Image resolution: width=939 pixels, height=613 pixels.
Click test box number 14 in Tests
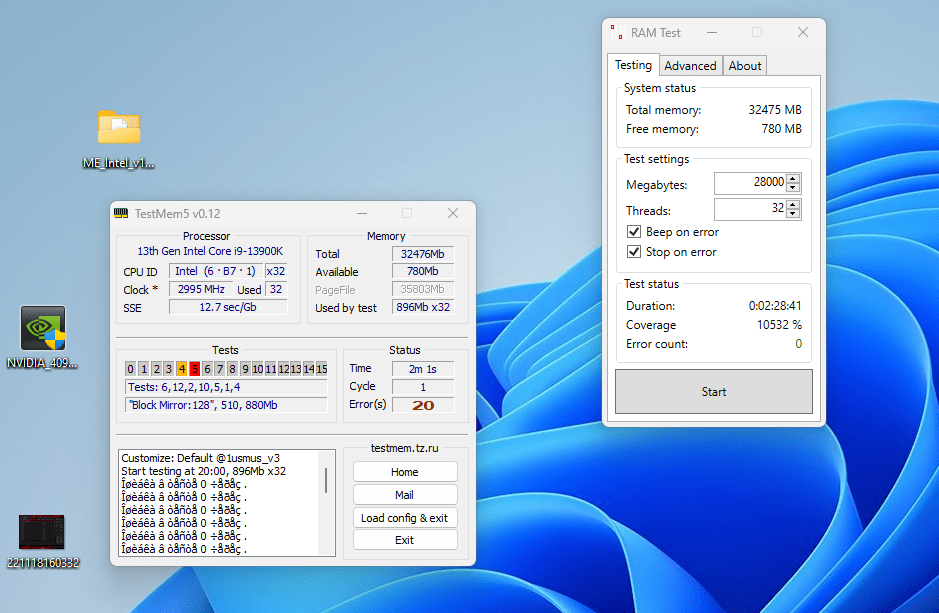(x=308, y=369)
